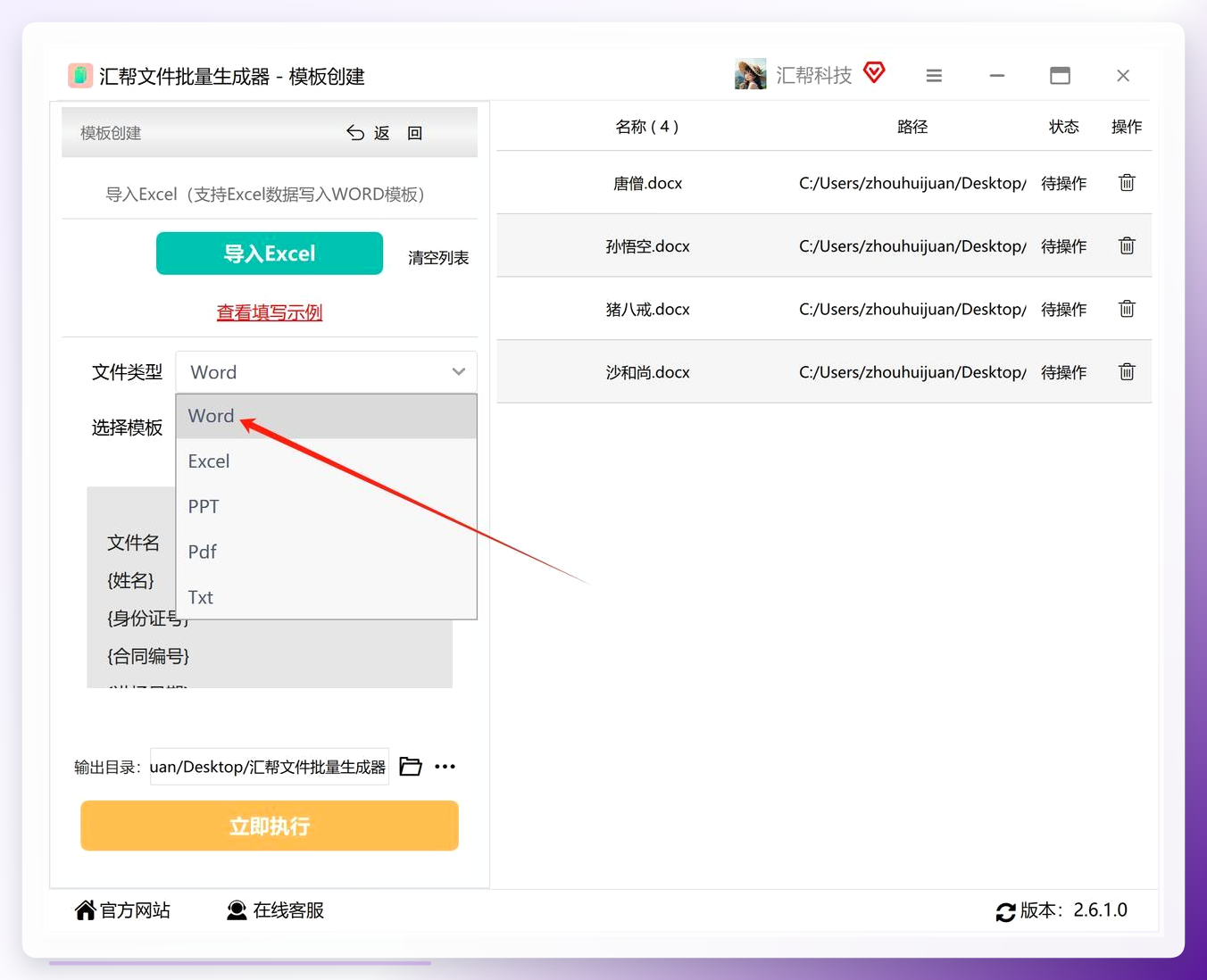Click the user avatar picture
Screen dimensions: 1207x980
(x=751, y=74)
